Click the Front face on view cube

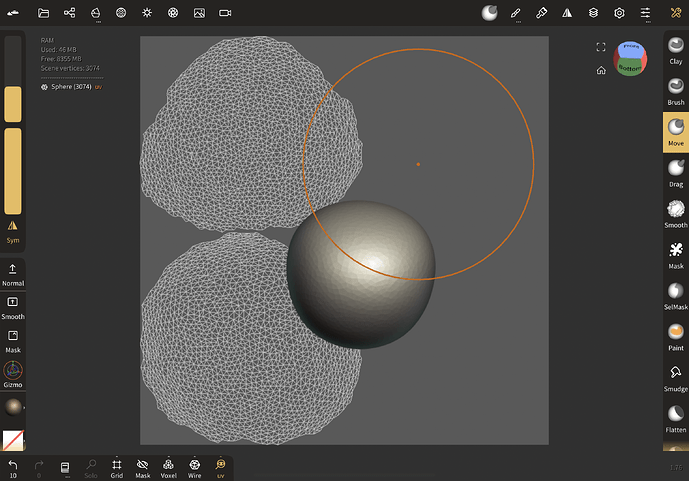631,49
